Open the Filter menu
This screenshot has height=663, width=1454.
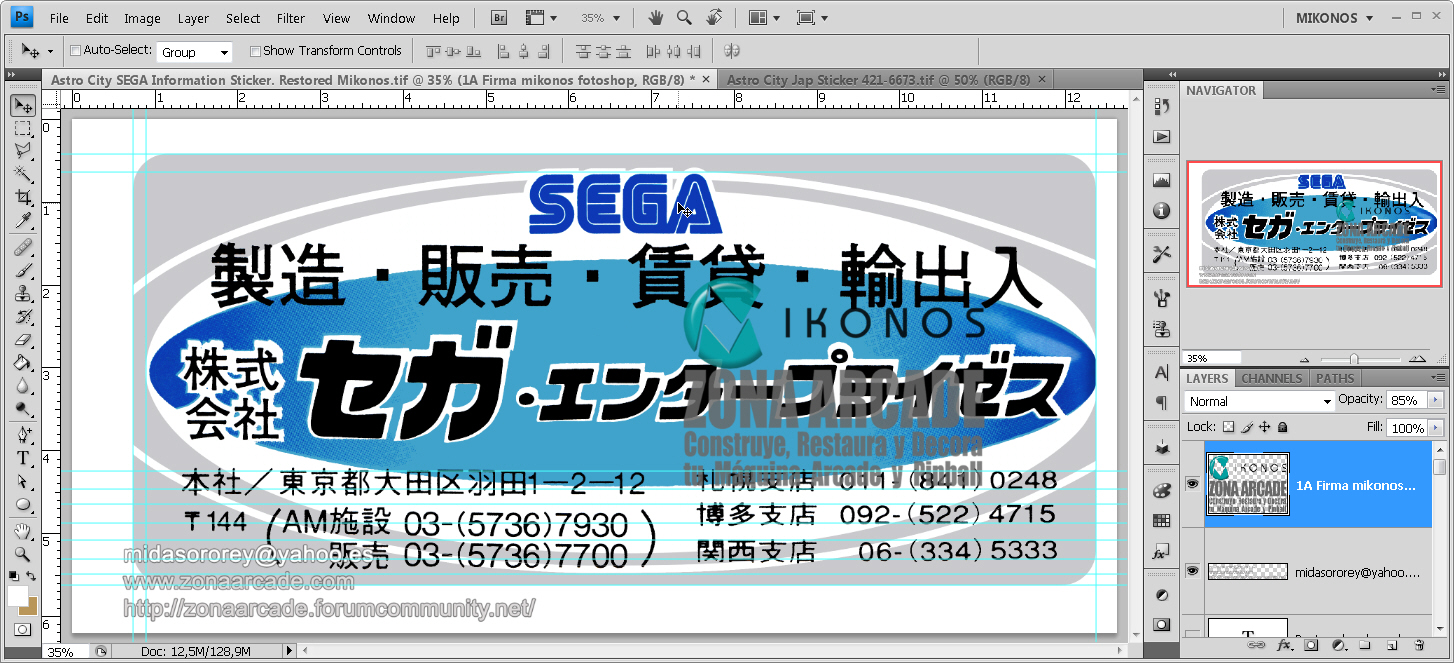(290, 17)
